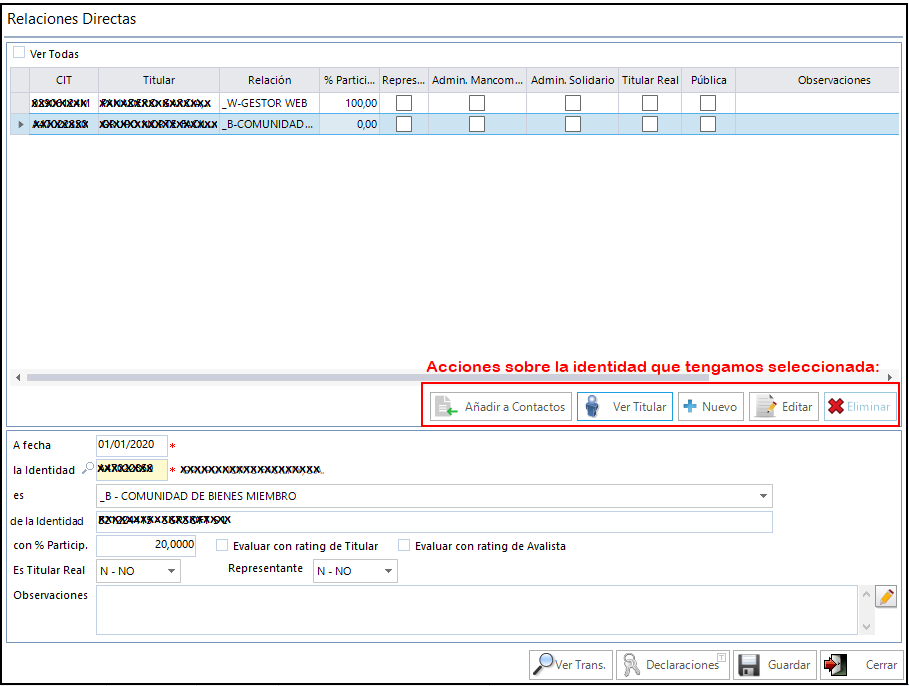Save changes with Guardar
This screenshot has width=909, height=686.
[775, 665]
